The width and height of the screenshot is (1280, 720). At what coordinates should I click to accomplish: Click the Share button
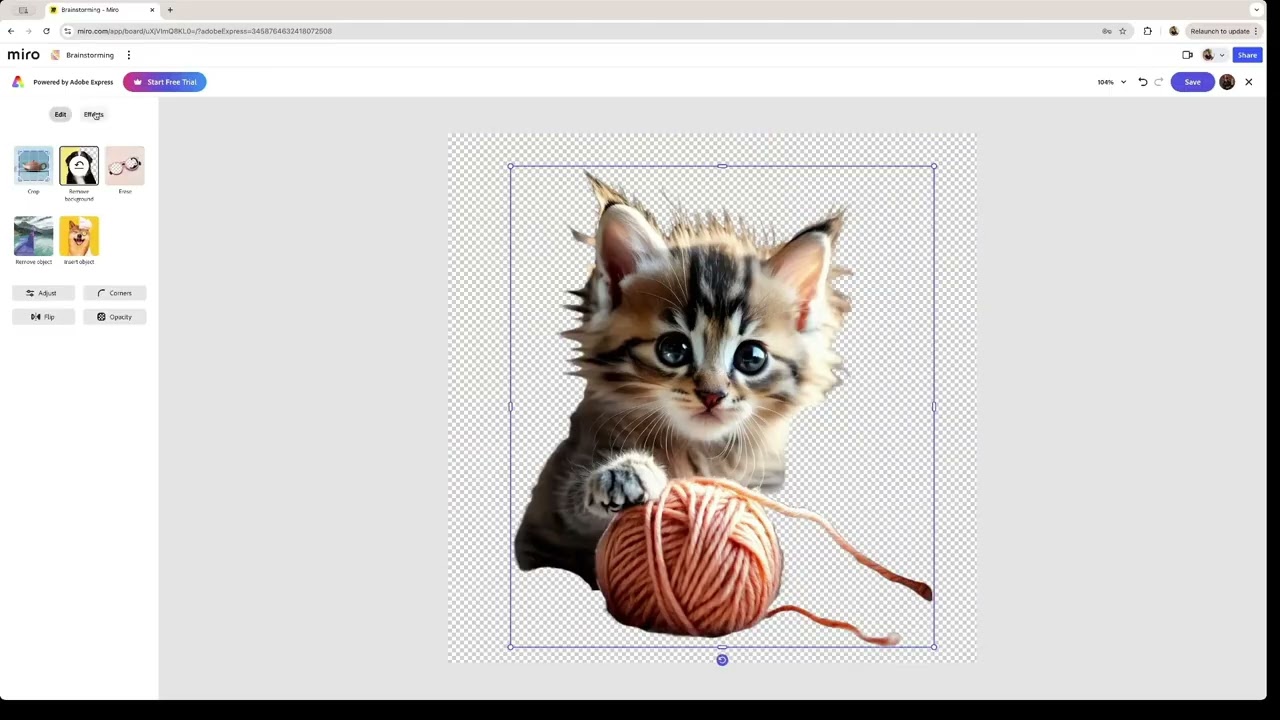[1247, 55]
